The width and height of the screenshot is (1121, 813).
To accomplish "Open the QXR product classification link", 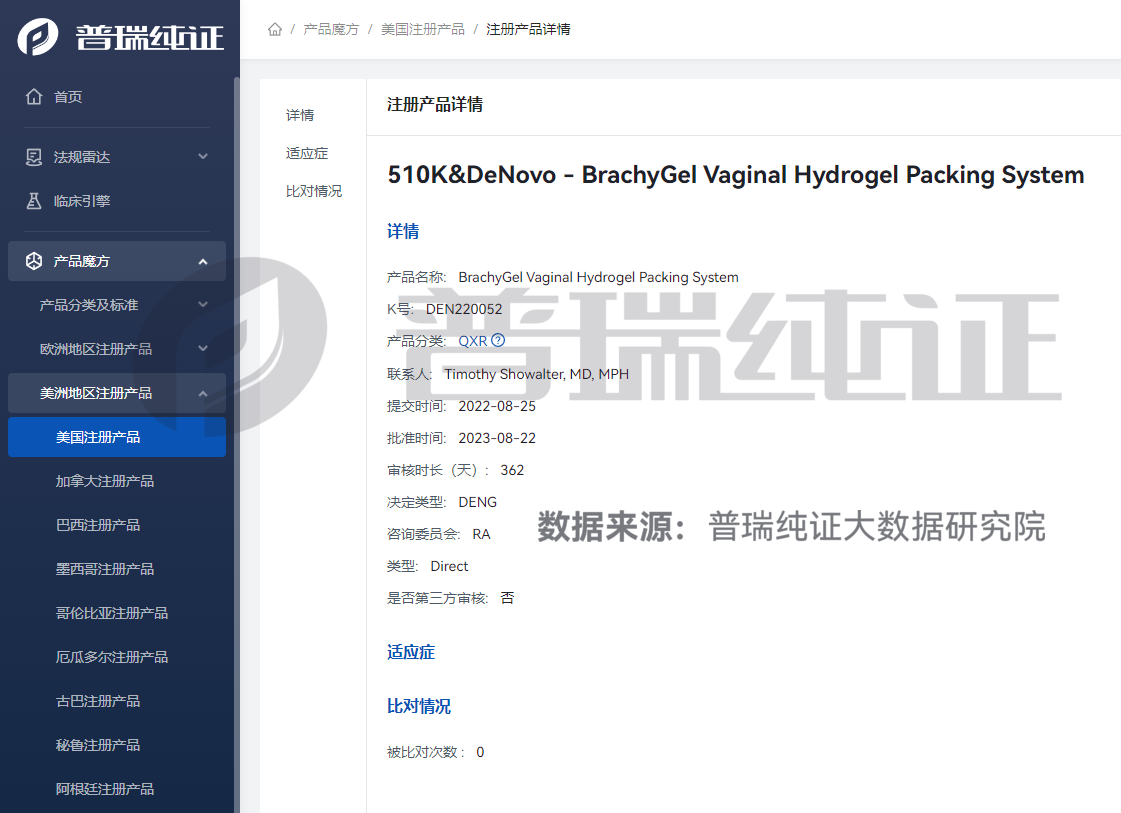I will [473, 341].
